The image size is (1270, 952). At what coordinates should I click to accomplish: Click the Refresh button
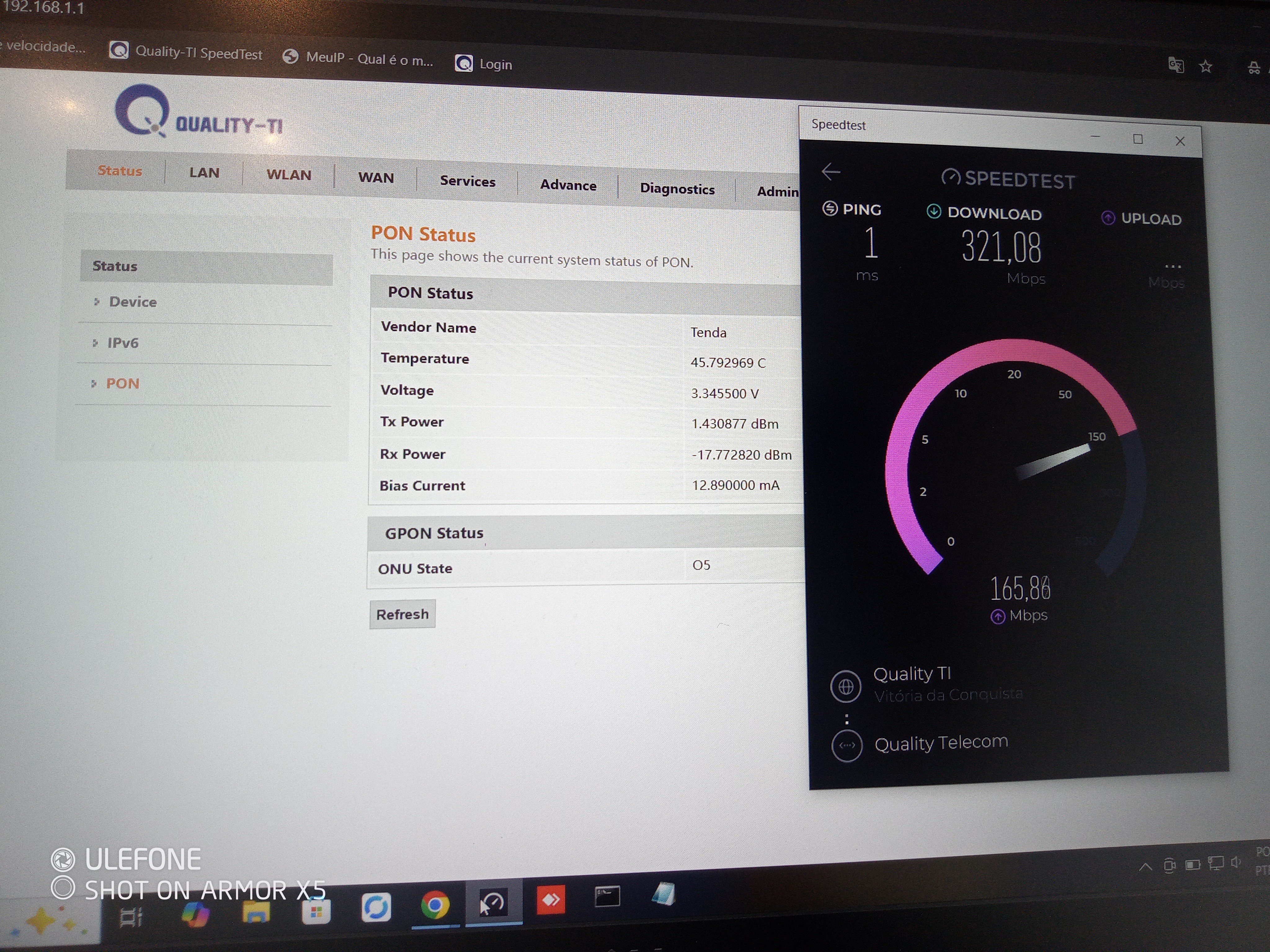tap(402, 614)
